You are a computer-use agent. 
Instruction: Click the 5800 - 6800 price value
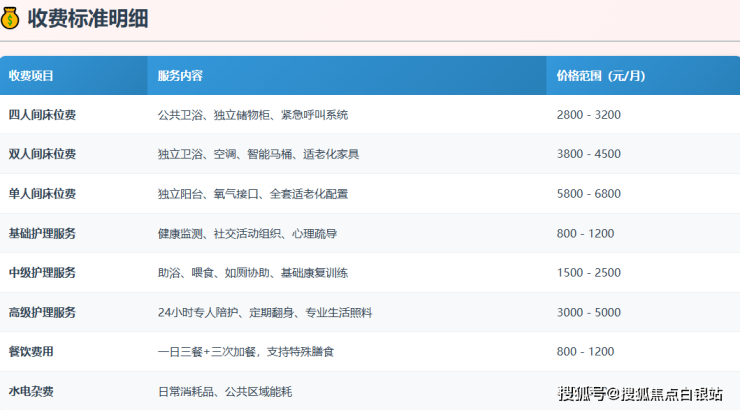tap(588, 194)
